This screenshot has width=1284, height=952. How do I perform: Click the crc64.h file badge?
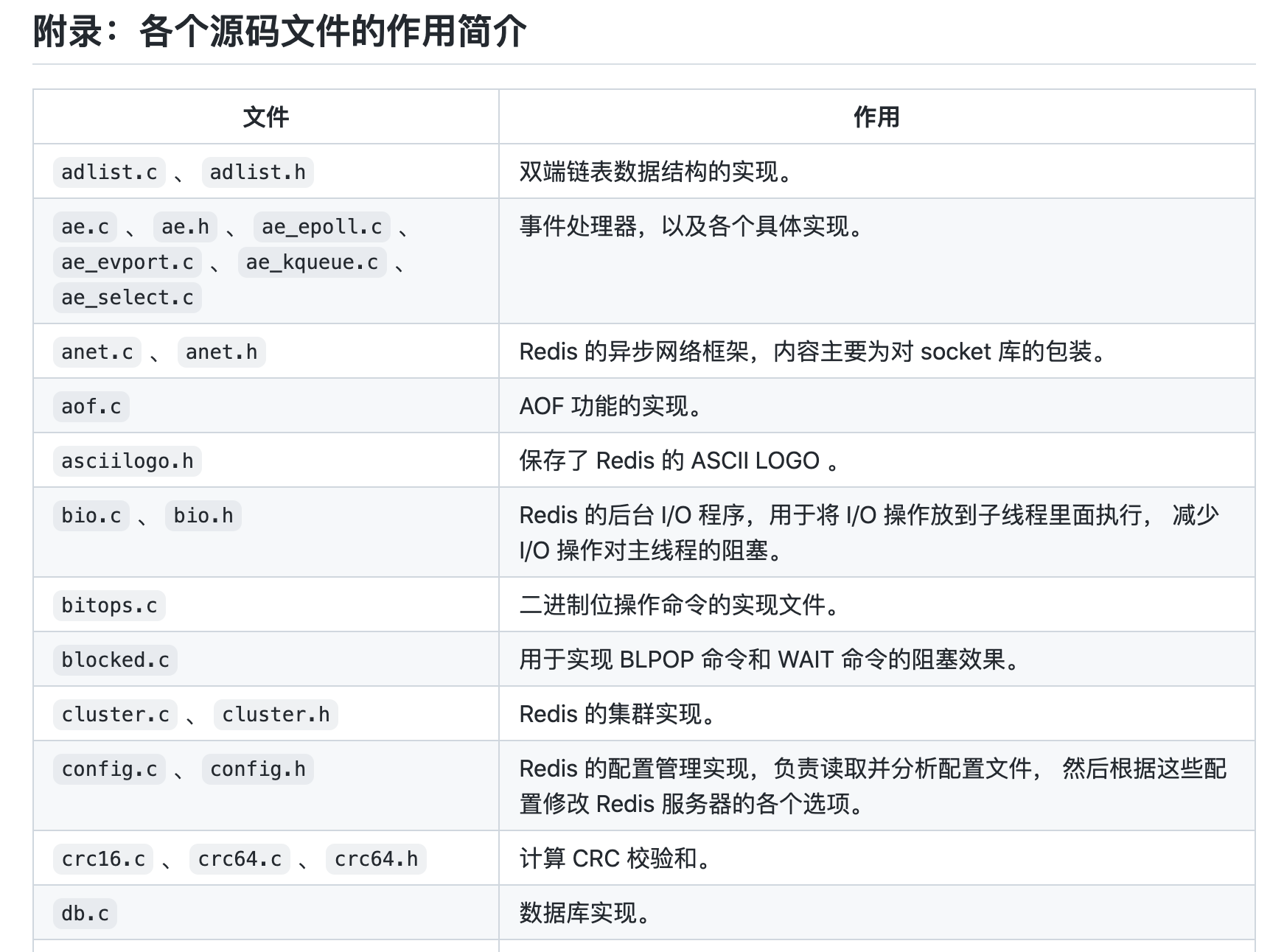pyautogui.click(x=376, y=858)
